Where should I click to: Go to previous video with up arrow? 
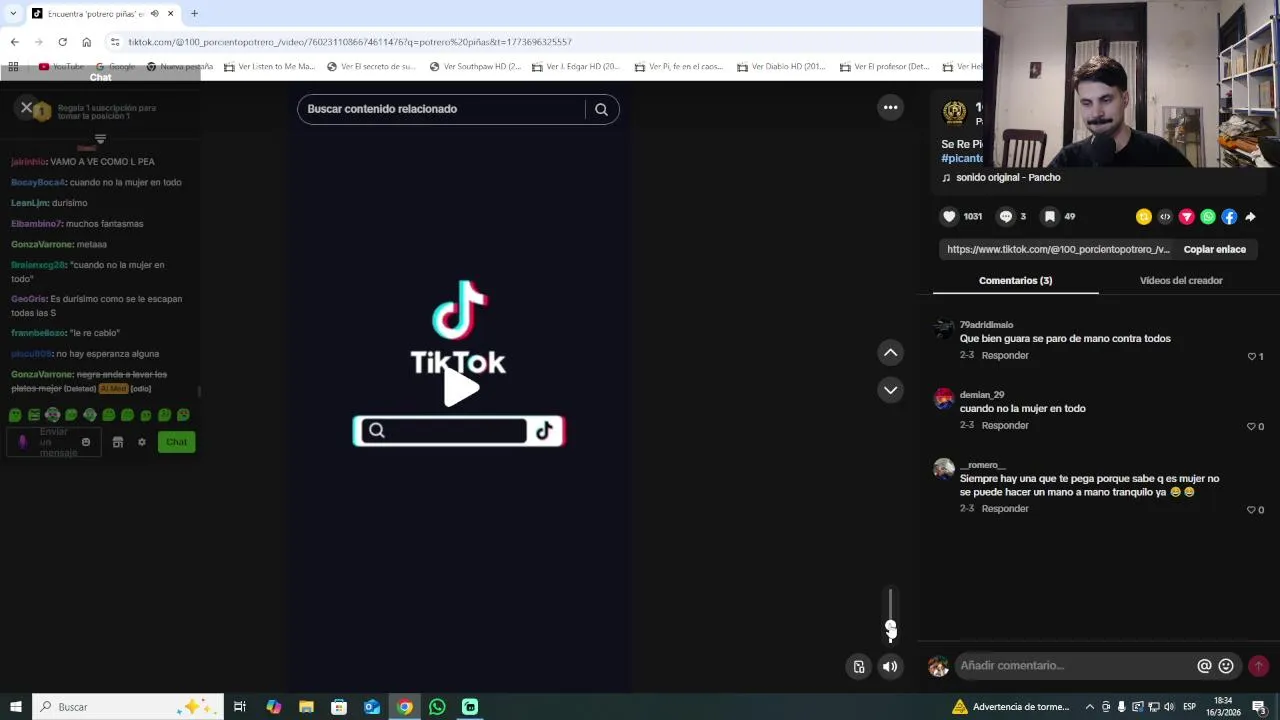[x=890, y=352]
